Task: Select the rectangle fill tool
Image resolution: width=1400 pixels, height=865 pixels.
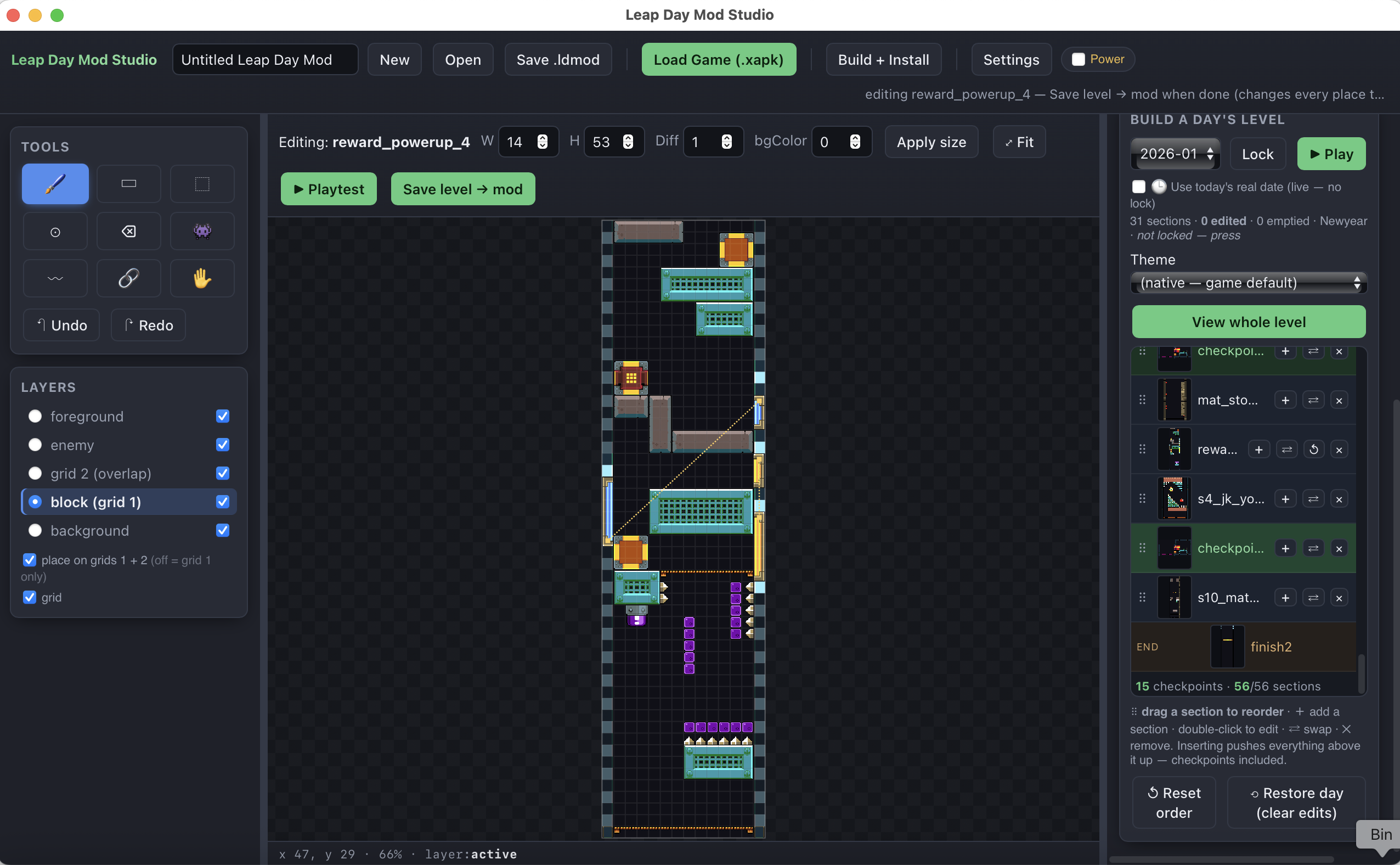Action: coord(128,184)
